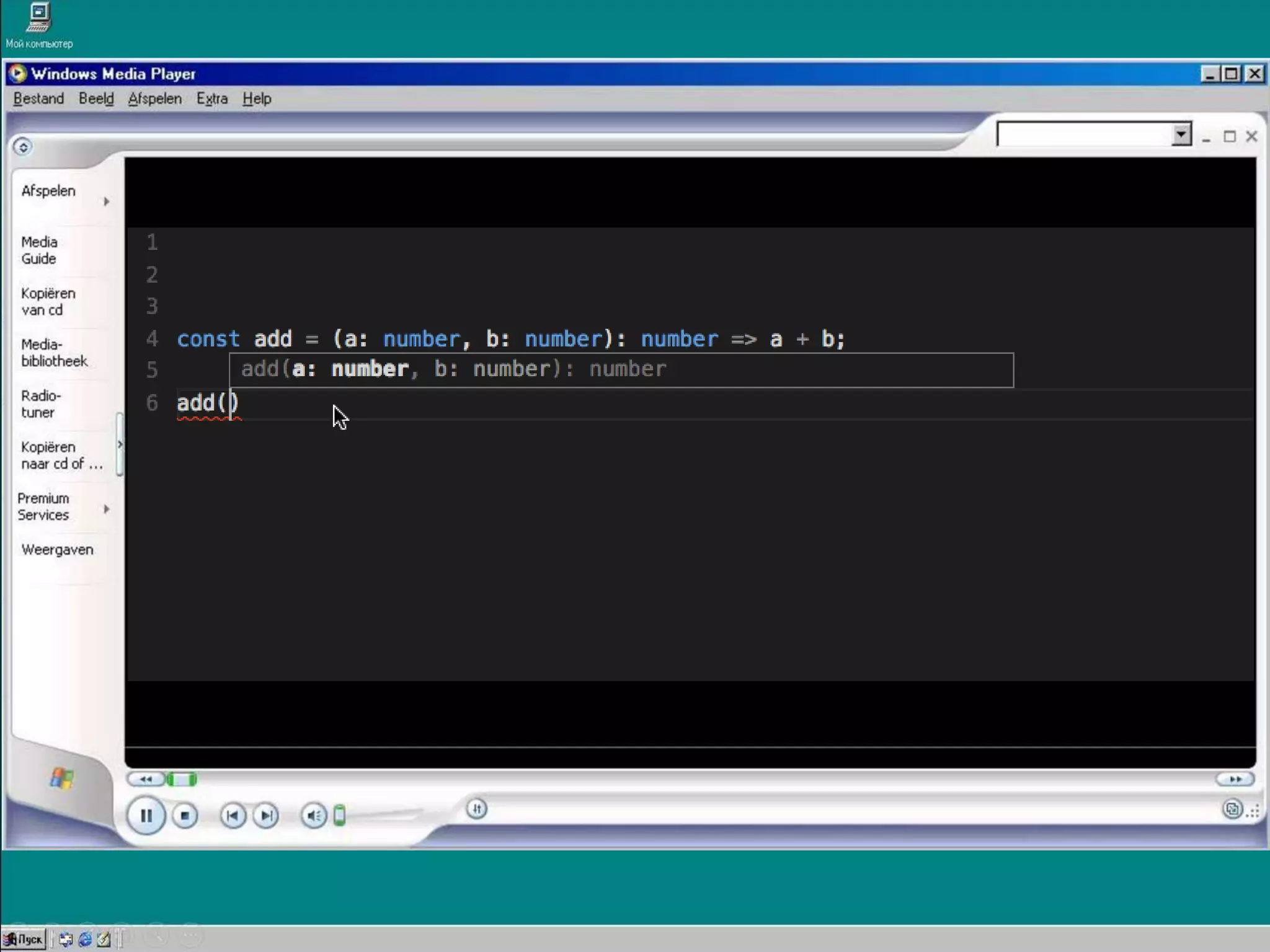
Task: Go to Mediabibliotheek in the sidebar
Action: pyautogui.click(x=54, y=353)
